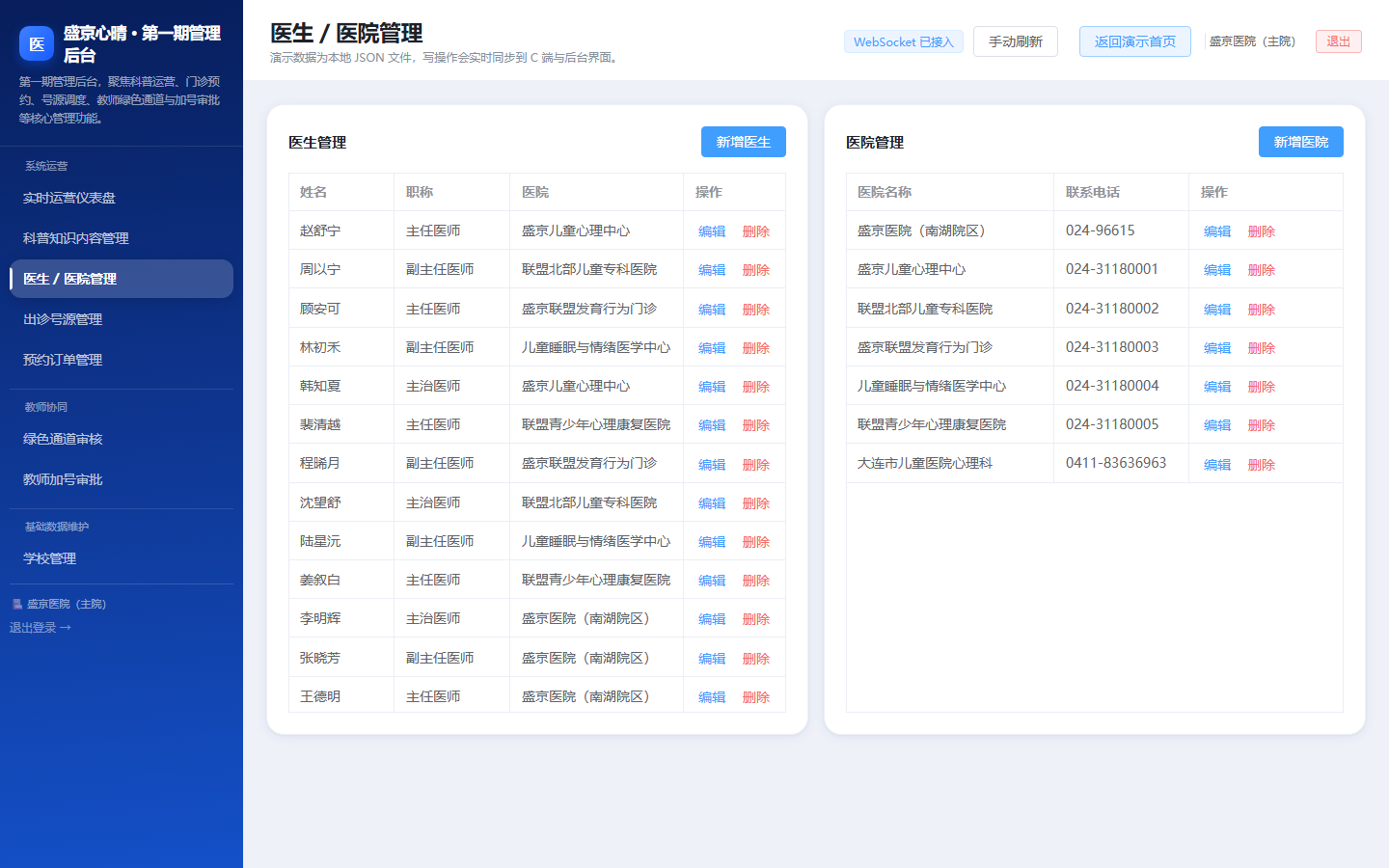
Task: Click the 手动刷新 button
Action: tap(1016, 41)
